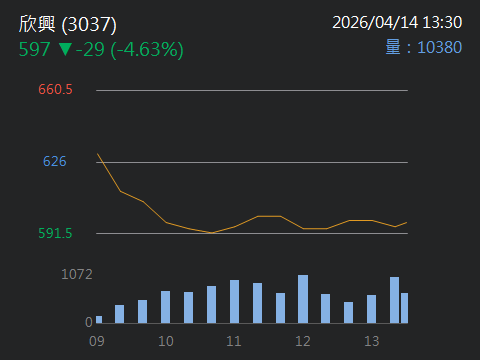Click the volume bar at 13 o'clock
480x360 pixels.
371,309
